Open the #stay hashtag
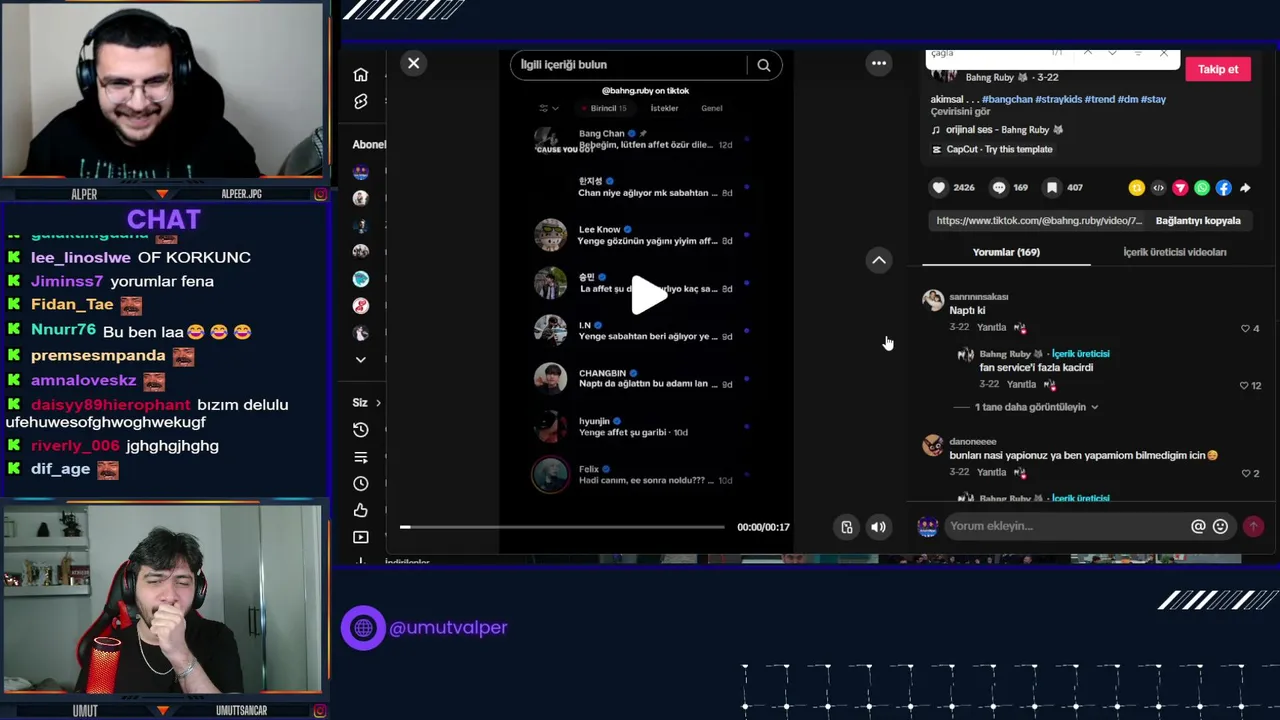This screenshot has width=1280, height=720. pyautogui.click(x=1153, y=99)
